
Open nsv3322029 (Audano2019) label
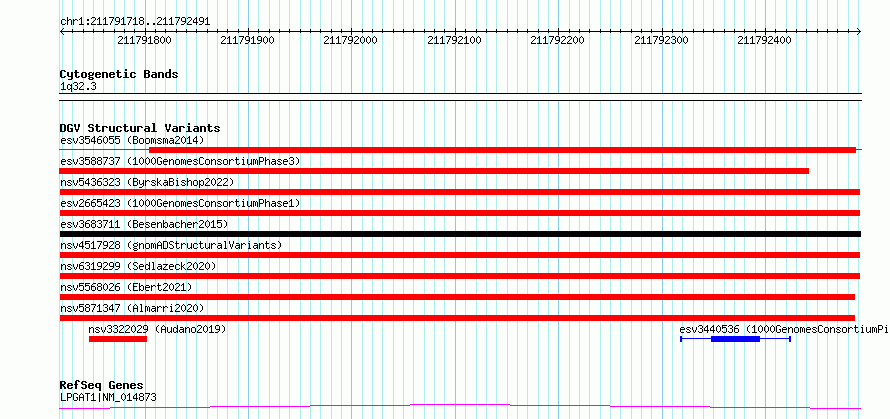157,329
